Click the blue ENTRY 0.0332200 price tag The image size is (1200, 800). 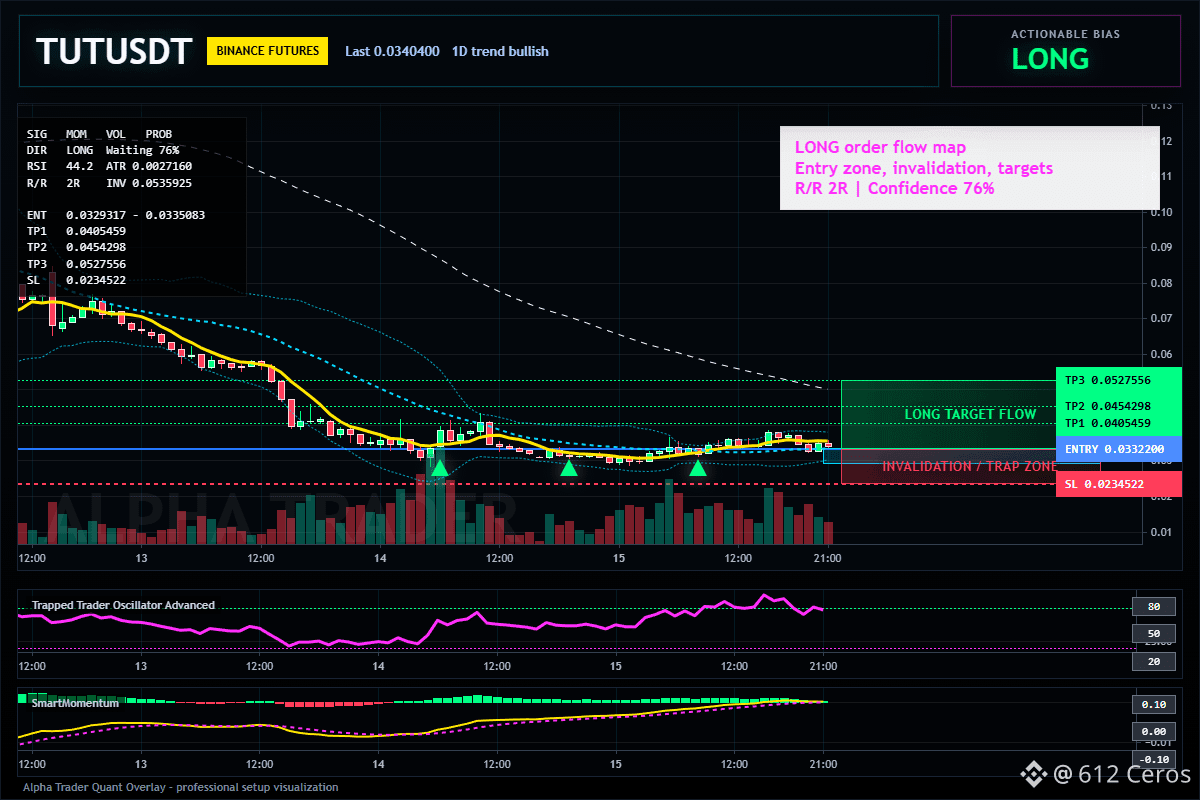tap(1118, 449)
